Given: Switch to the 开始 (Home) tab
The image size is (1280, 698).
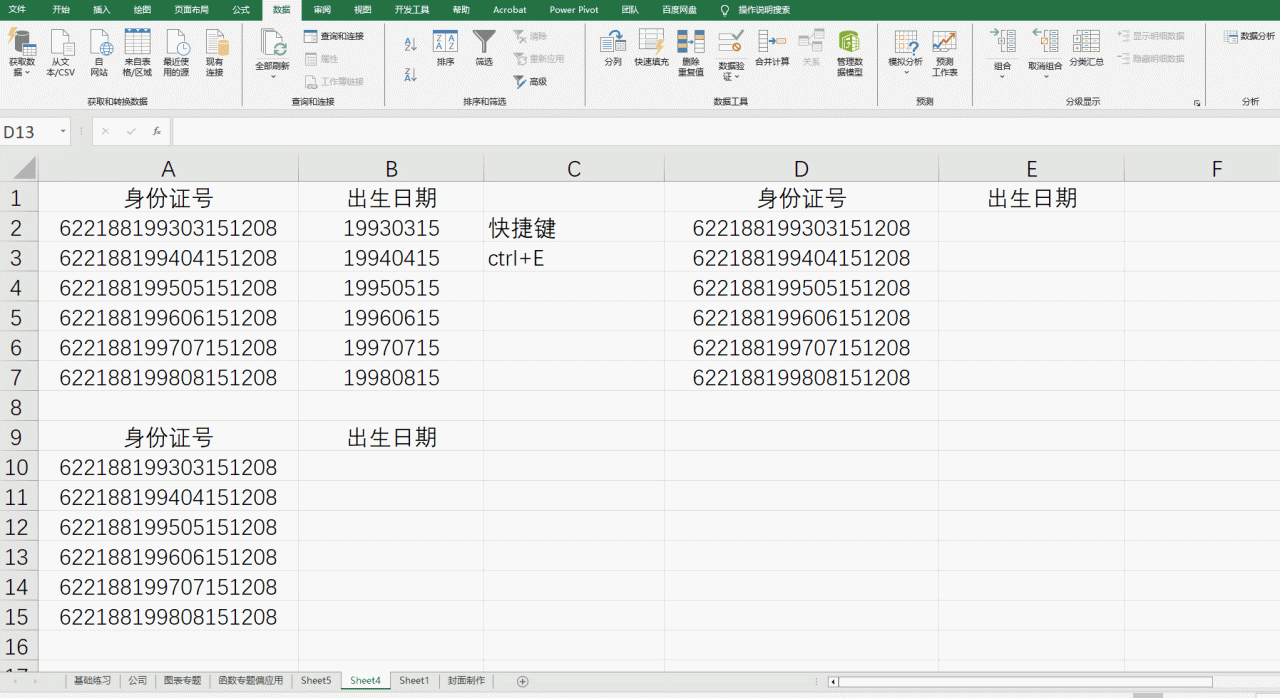Looking at the screenshot, I should coord(61,9).
